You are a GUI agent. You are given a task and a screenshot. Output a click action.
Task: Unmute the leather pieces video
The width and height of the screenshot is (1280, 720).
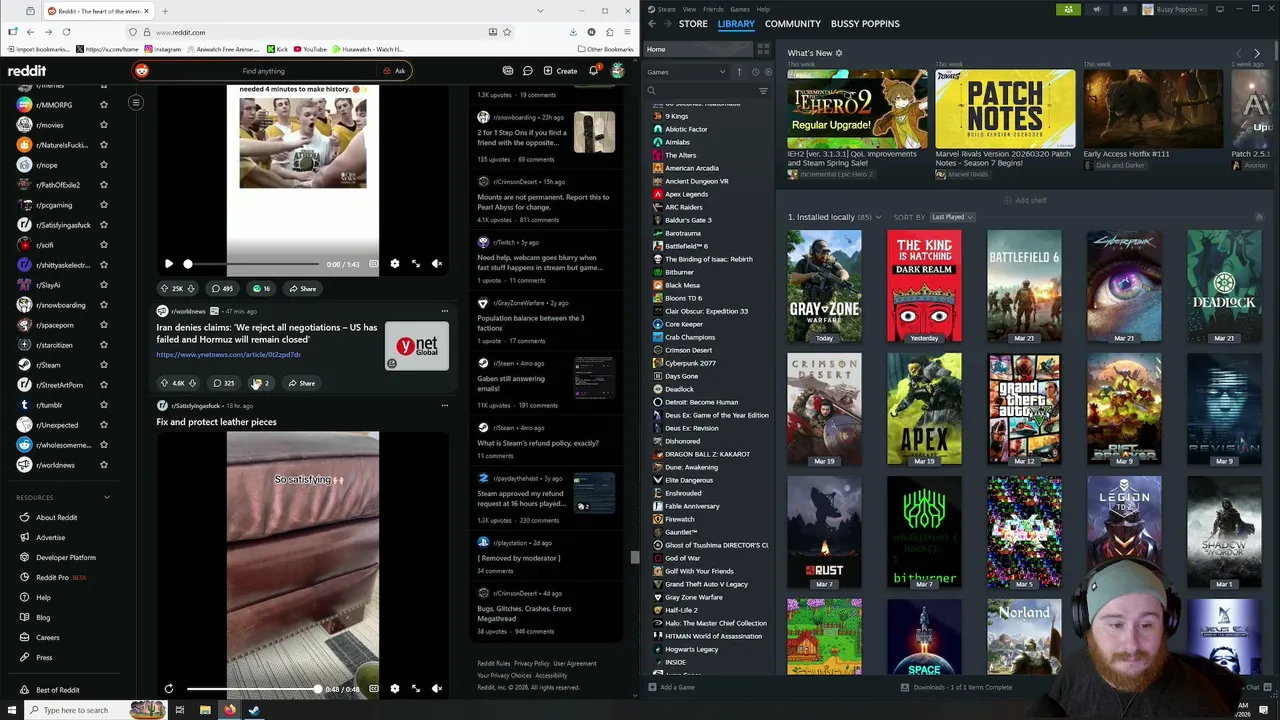pos(437,689)
